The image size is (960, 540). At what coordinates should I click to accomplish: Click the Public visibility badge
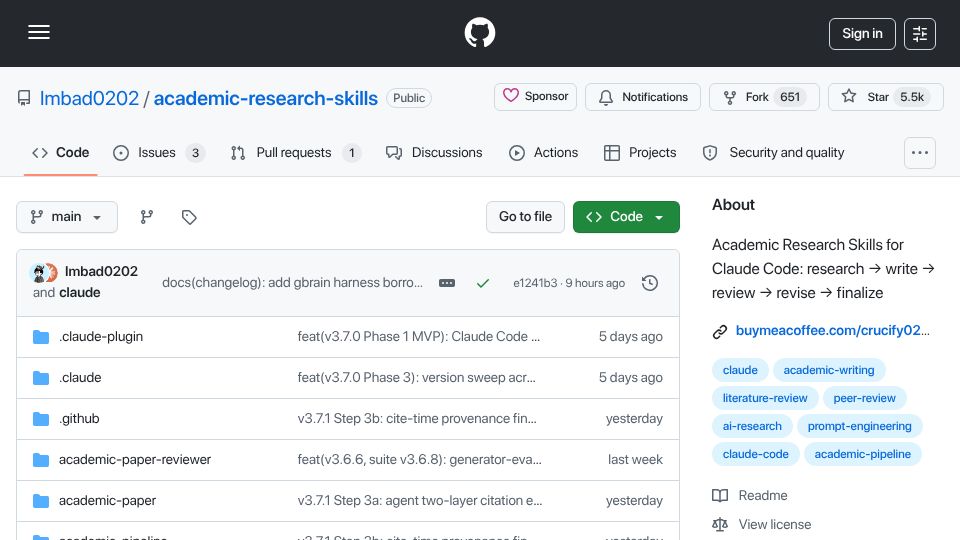click(x=409, y=98)
